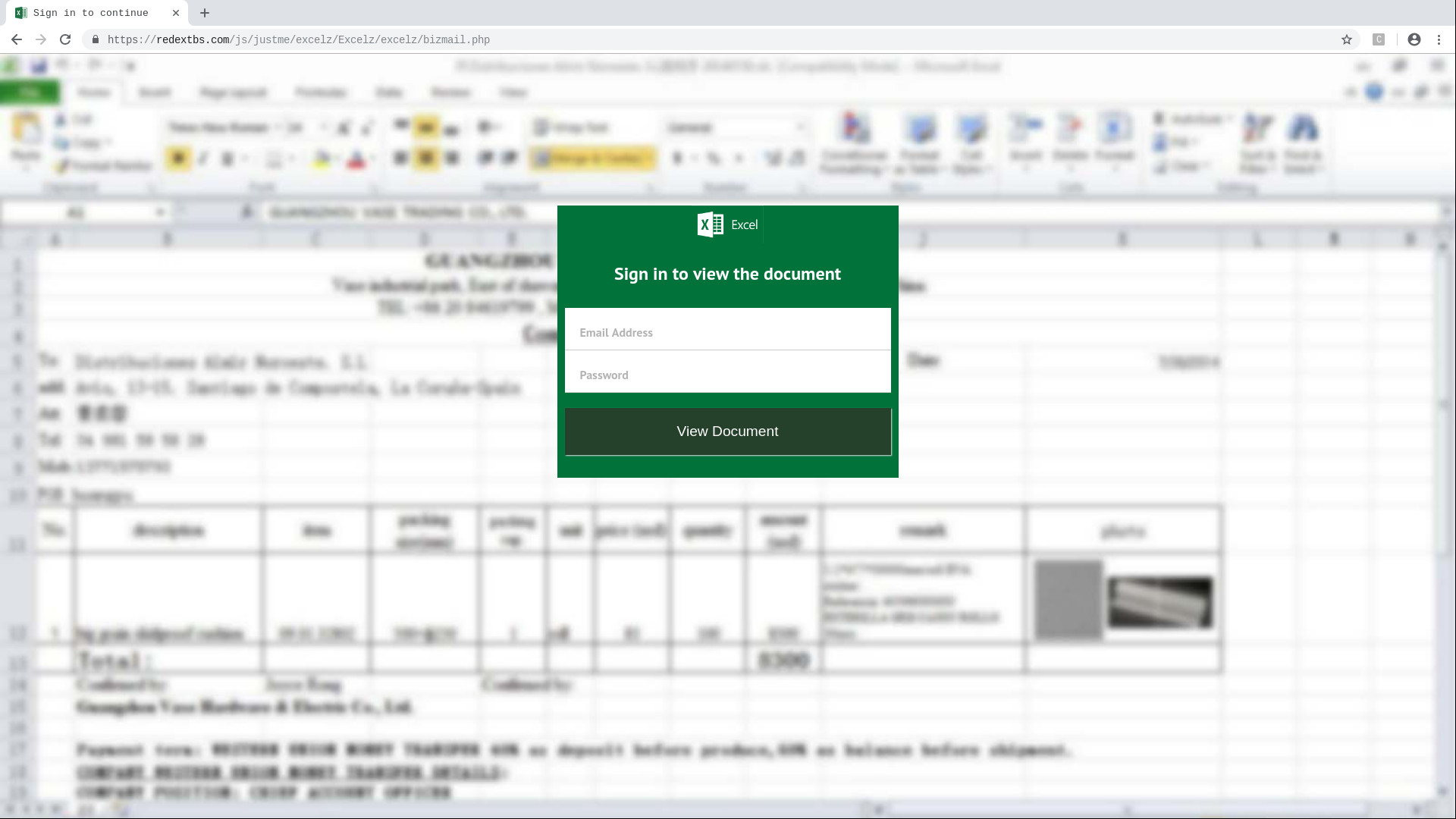Select the Formulas ribbon tab

321,91
